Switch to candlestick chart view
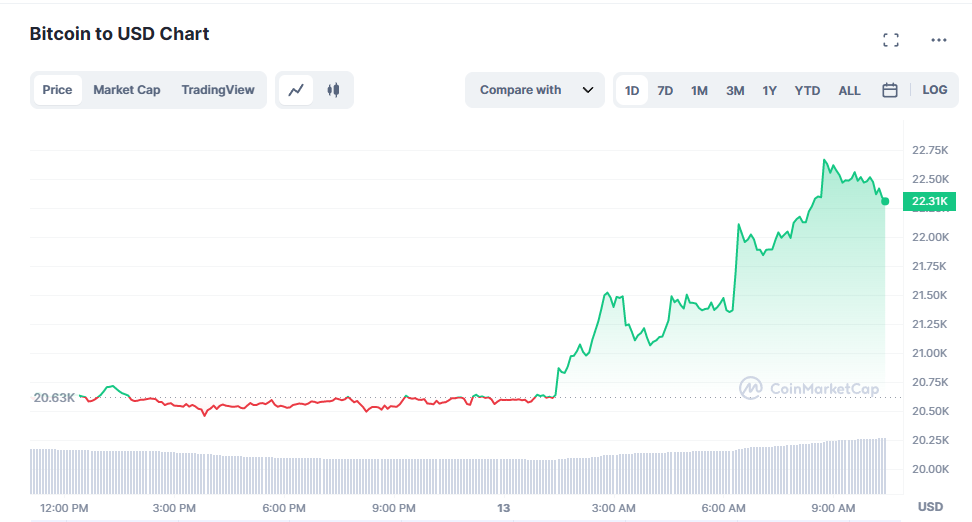The image size is (972, 522). pos(333,90)
